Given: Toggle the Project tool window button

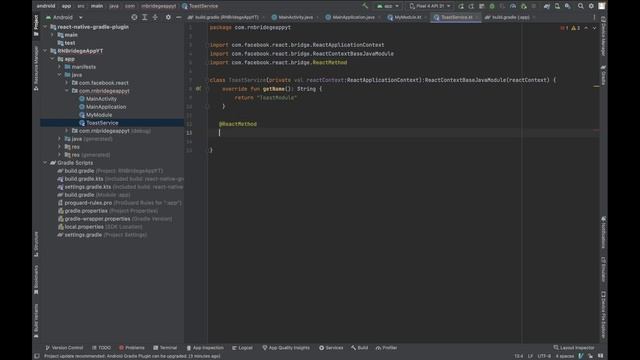Looking at the screenshot, I should [x=36, y=26].
